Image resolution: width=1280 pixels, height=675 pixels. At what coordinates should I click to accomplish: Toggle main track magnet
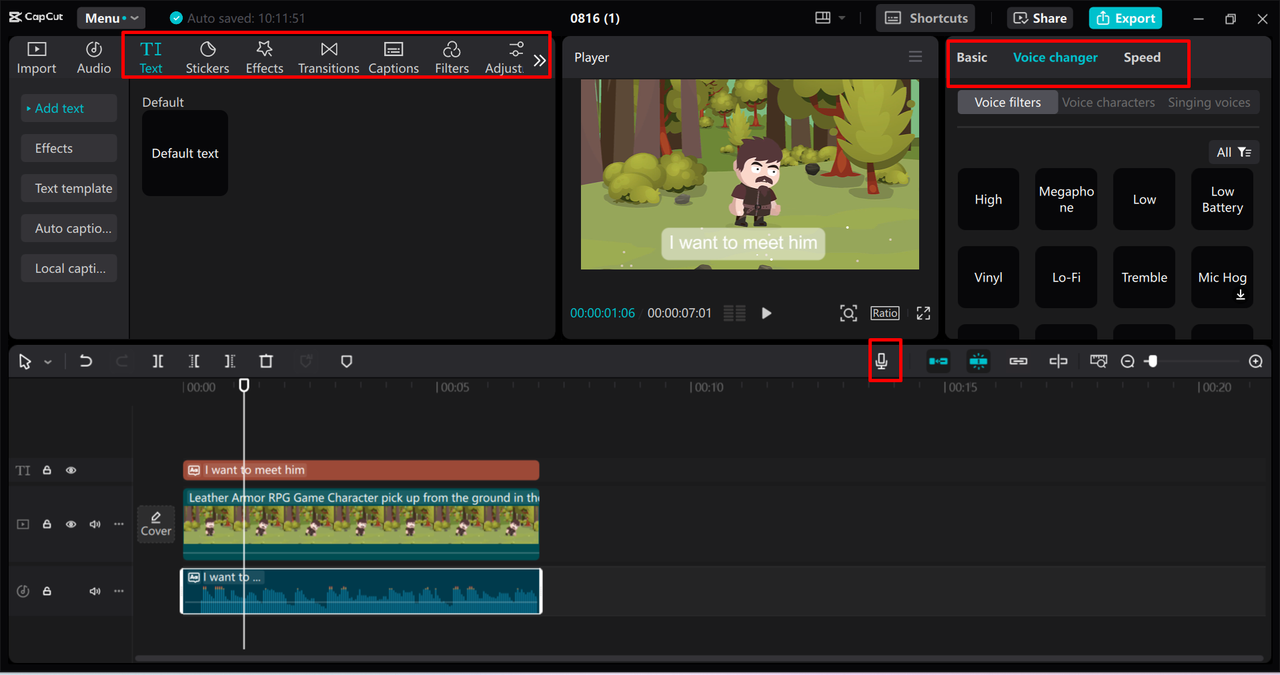[938, 361]
